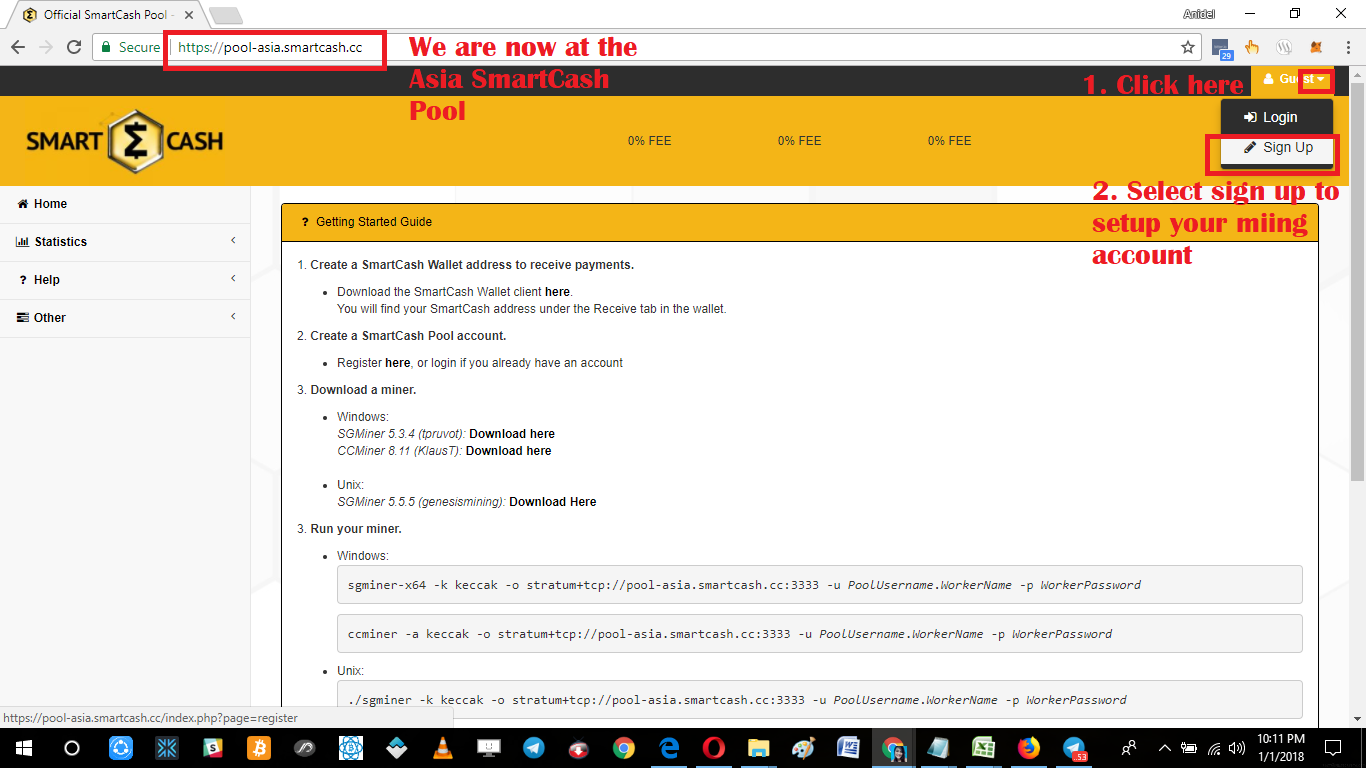Image resolution: width=1366 pixels, height=768 pixels.
Task: Open the Windows Start menu
Action: click(22, 747)
